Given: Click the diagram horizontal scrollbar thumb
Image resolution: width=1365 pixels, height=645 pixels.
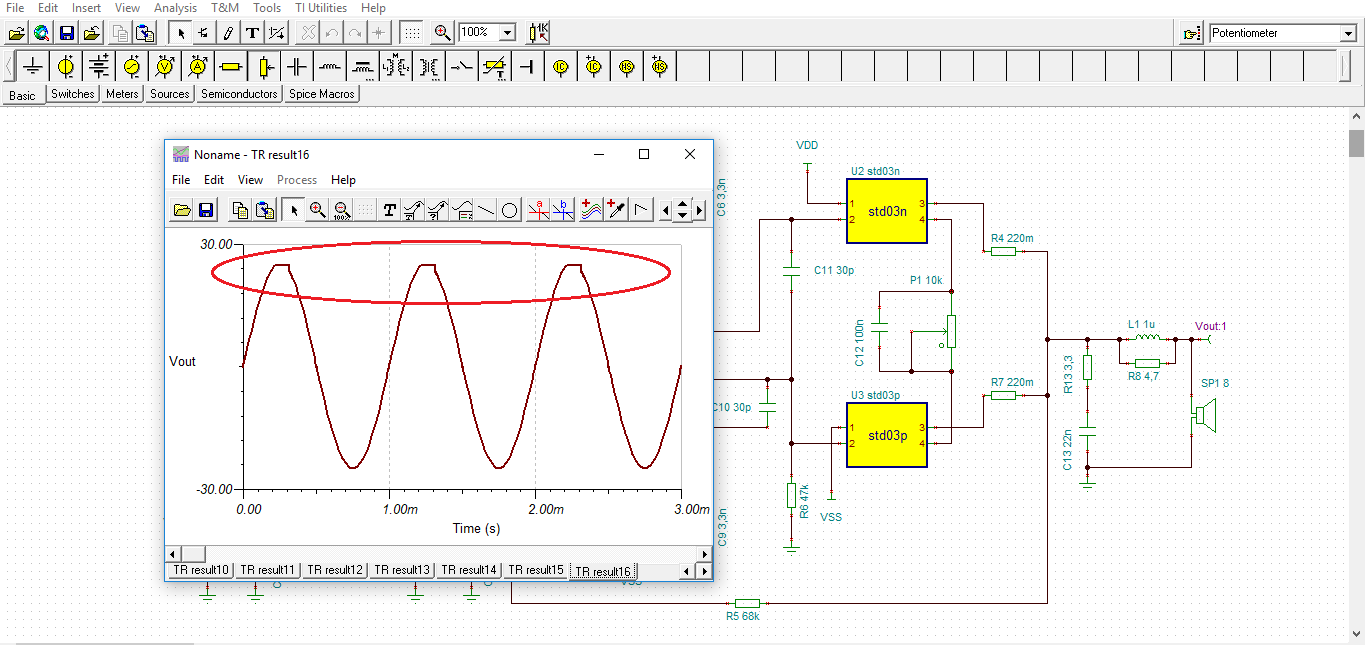Looking at the screenshot, I should click(x=193, y=553).
